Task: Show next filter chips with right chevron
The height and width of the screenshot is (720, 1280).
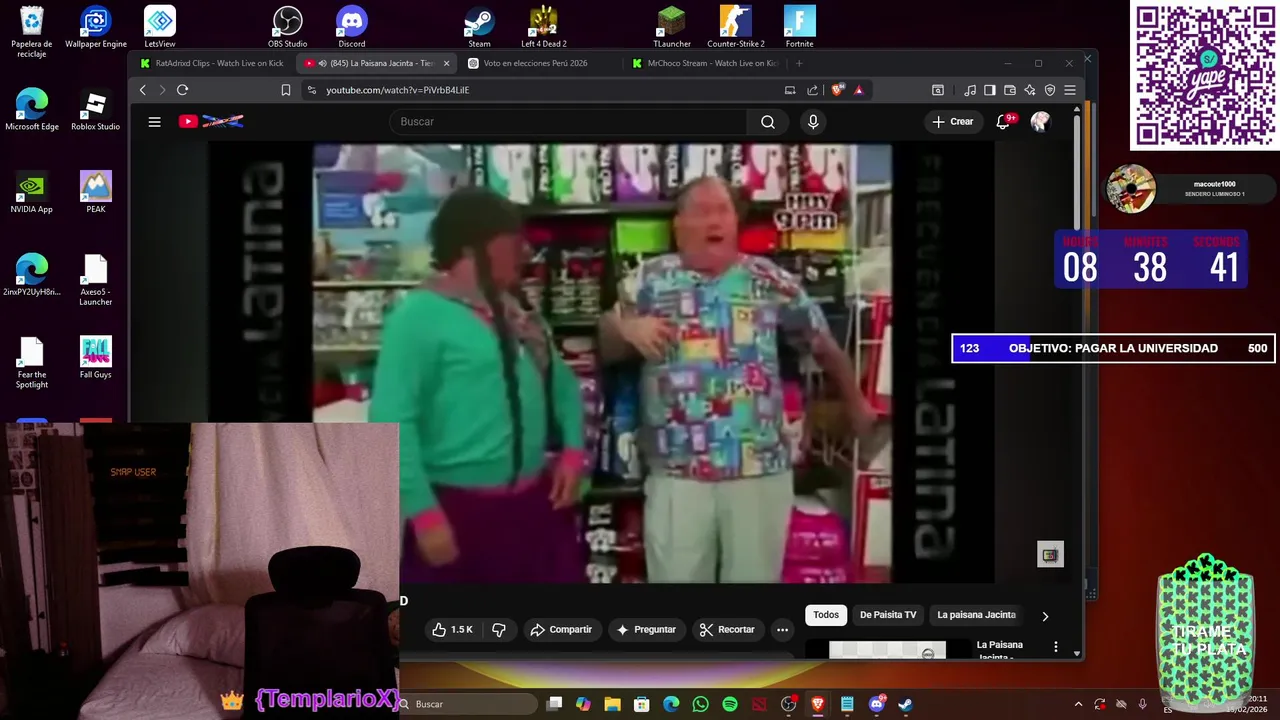Action: (1045, 616)
